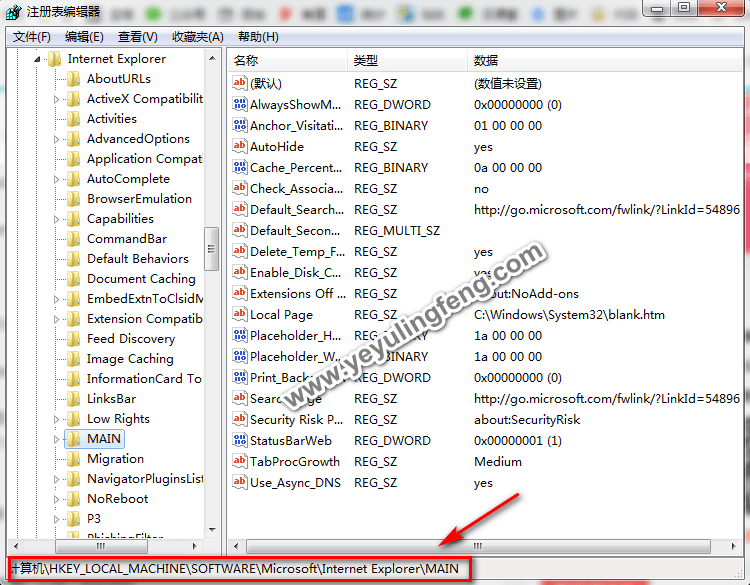Click the LinksBar folder icon

73,399
